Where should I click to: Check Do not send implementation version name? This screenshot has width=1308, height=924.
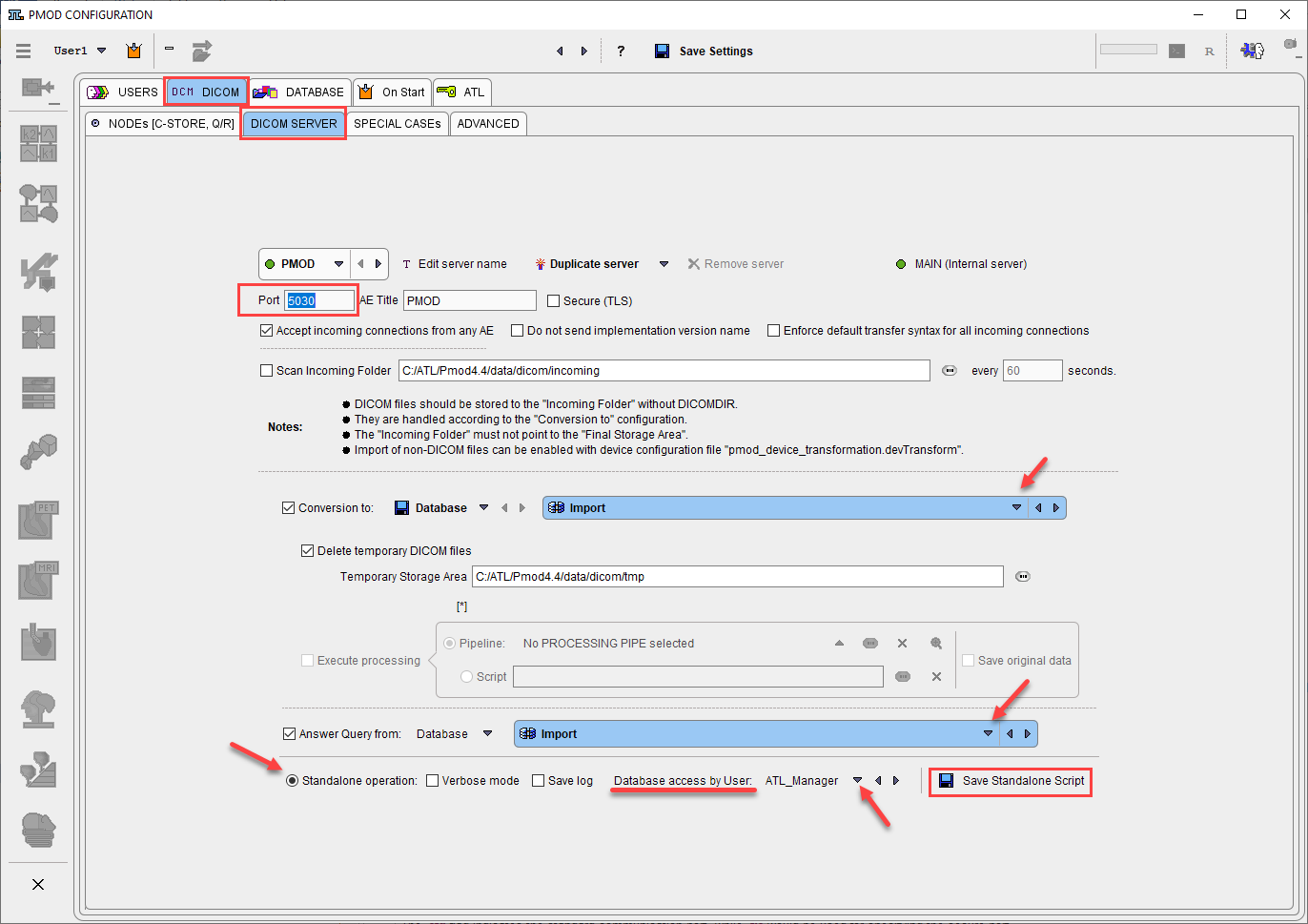[518, 331]
